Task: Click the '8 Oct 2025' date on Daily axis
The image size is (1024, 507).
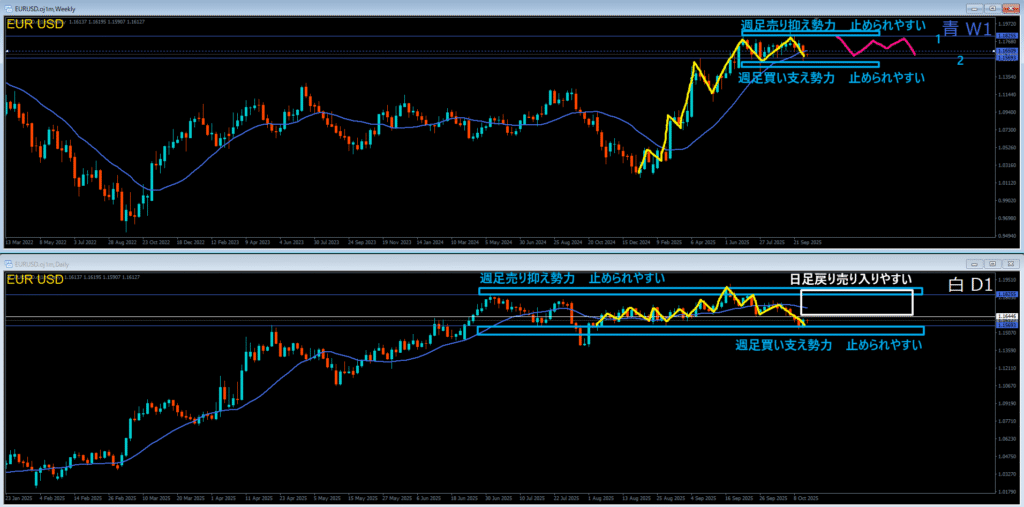Action: pyautogui.click(x=805, y=498)
